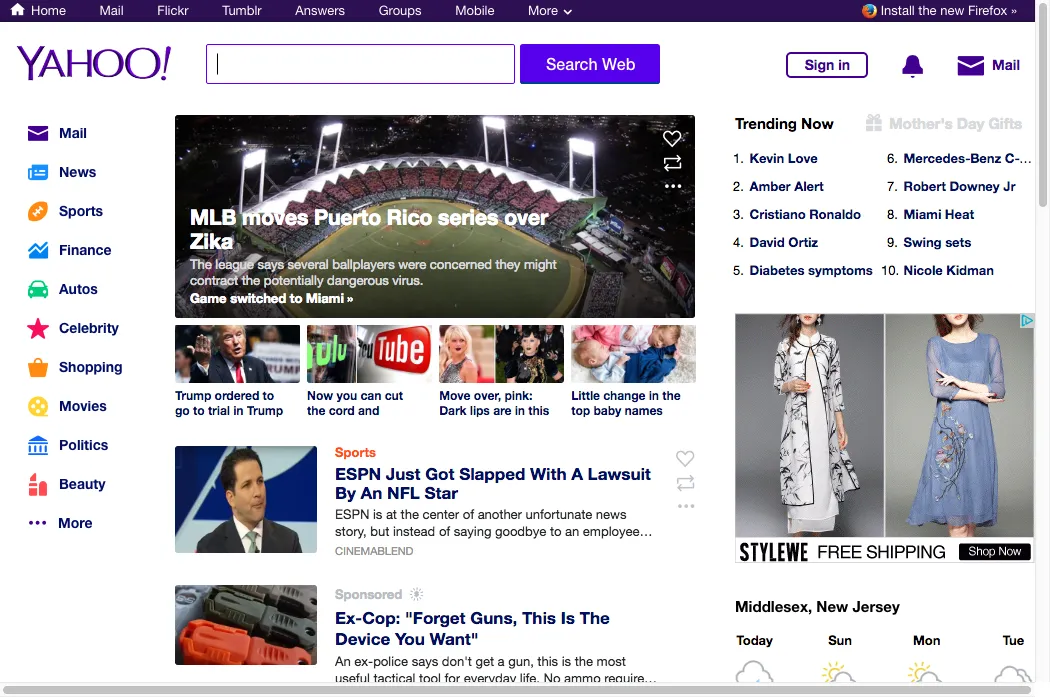
Task: Open trending topic Mercedes-Benz C-
Action: point(967,159)
